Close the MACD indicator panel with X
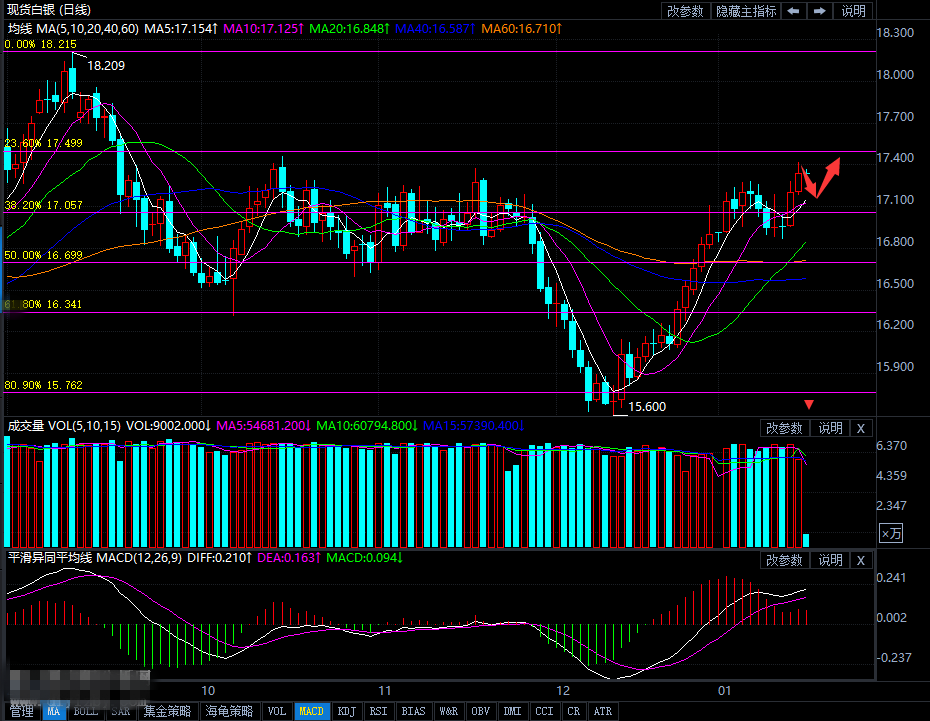930x721 pixels. click(x=861, y=560)
